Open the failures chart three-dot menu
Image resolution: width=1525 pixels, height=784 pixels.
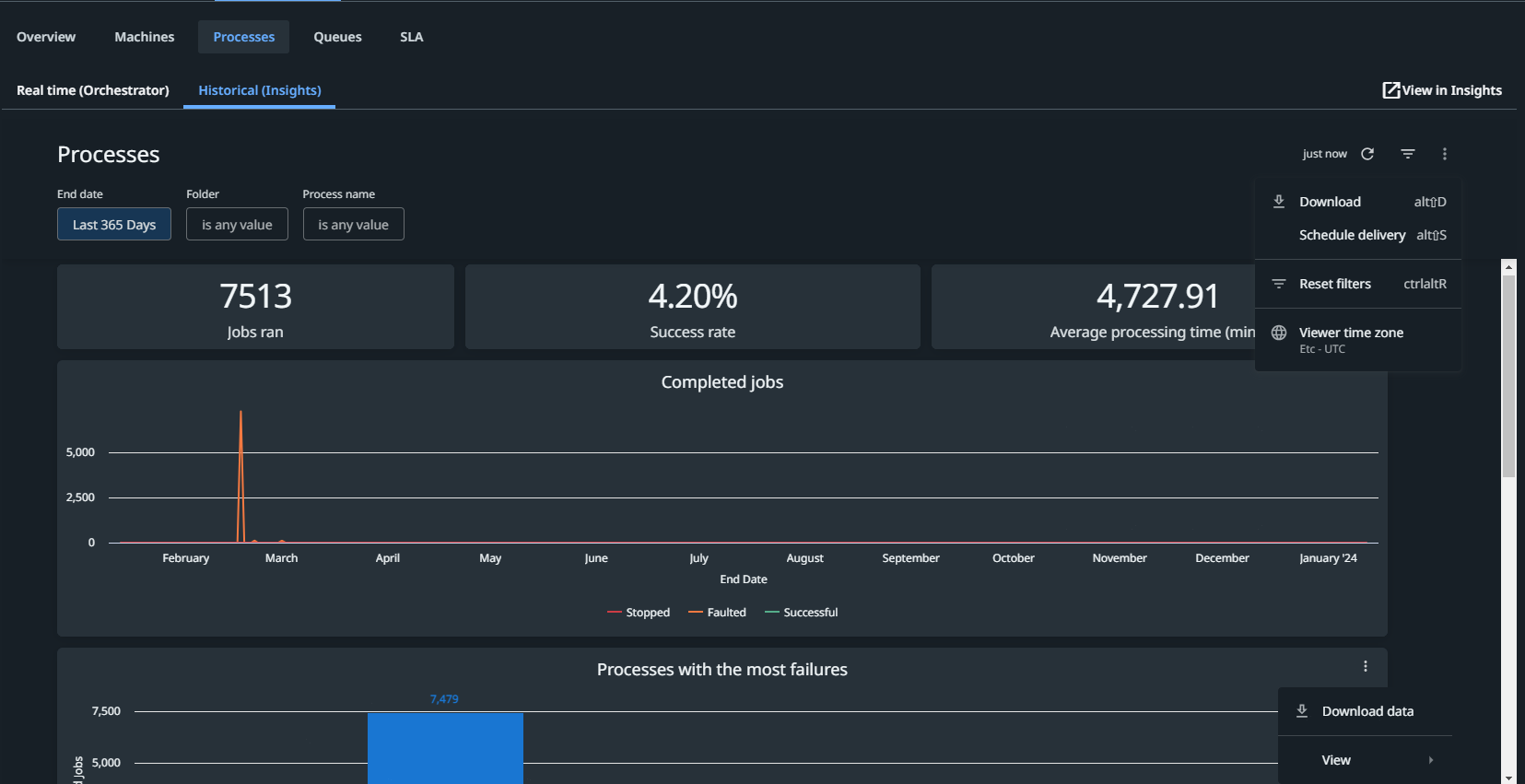coord(1365,666)
